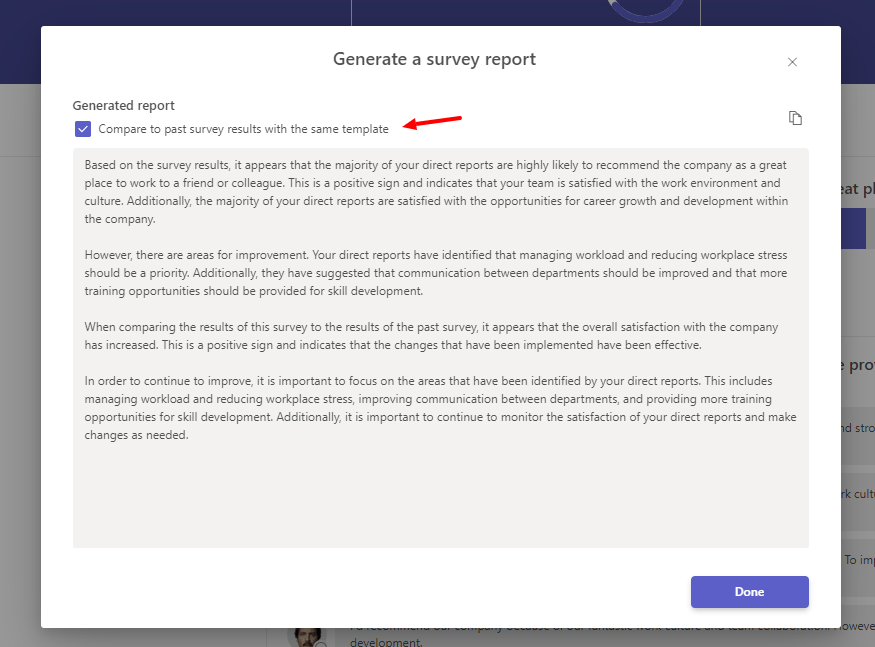Click the Done button

(x=749, y=592)
